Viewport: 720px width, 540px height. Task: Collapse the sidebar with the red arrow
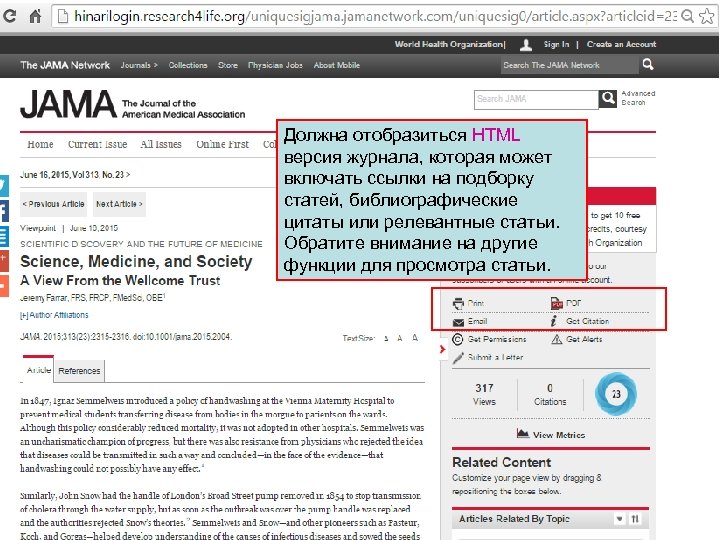[x=442, y=349]
